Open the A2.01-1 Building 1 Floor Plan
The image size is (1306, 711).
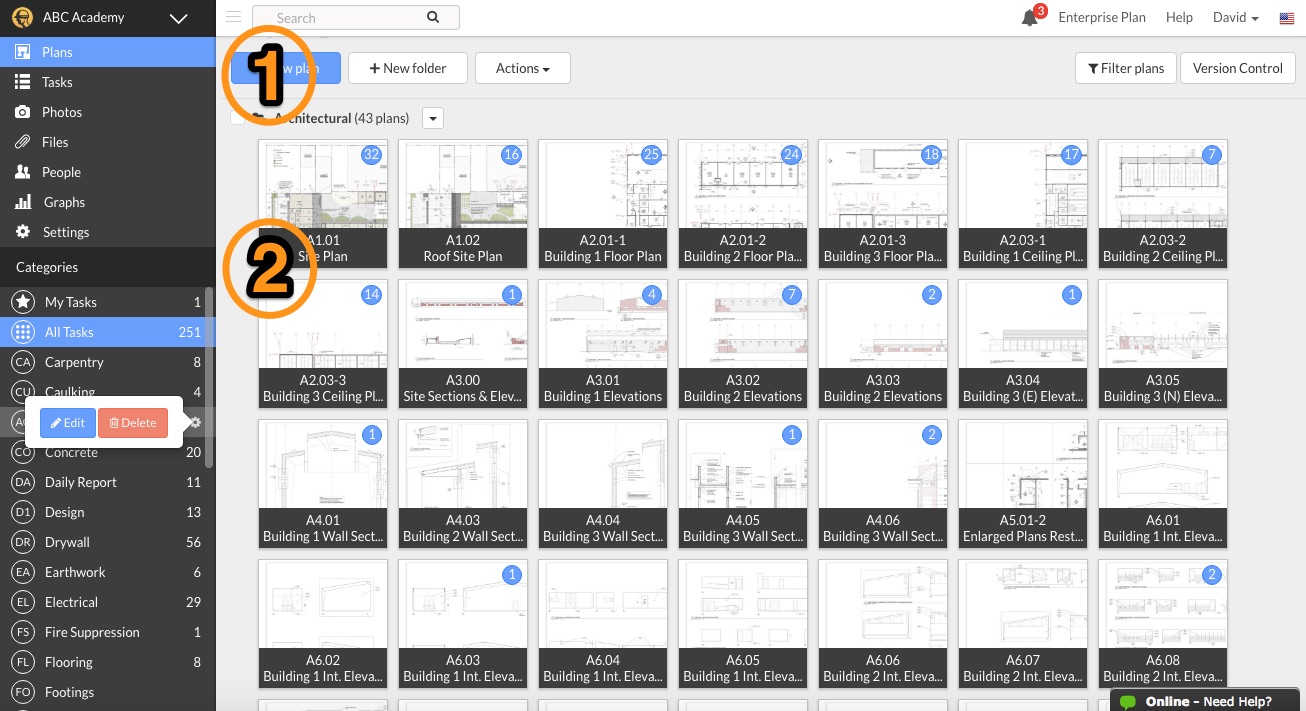tap(603, 204)
